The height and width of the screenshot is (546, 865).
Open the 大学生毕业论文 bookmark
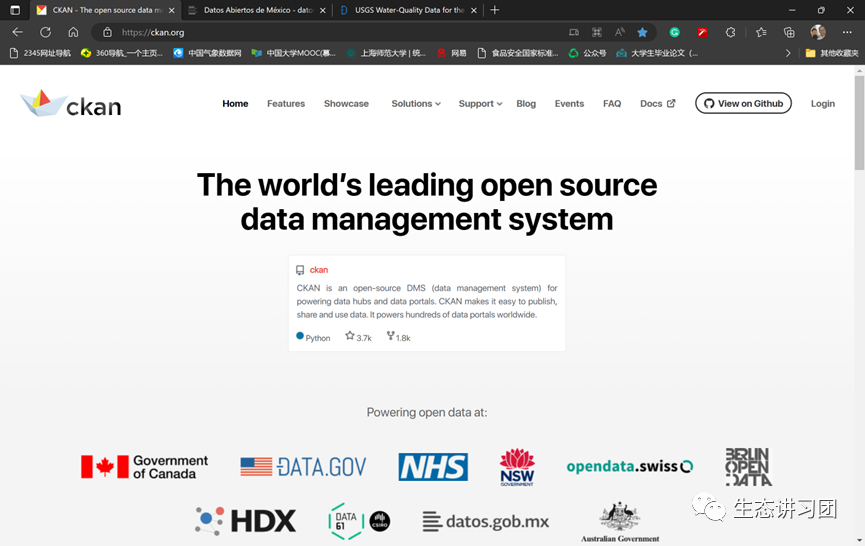657,53
